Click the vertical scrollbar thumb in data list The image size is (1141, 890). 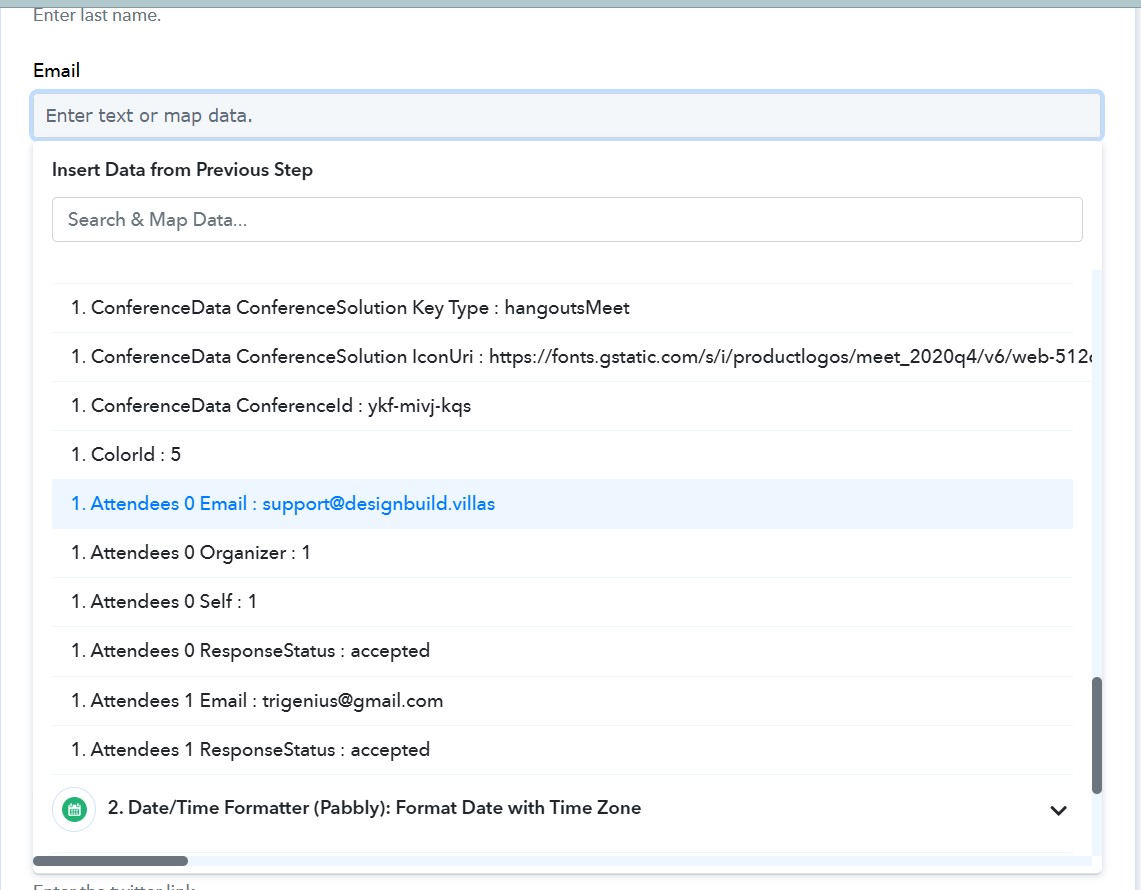click(x=1097, y=735)
